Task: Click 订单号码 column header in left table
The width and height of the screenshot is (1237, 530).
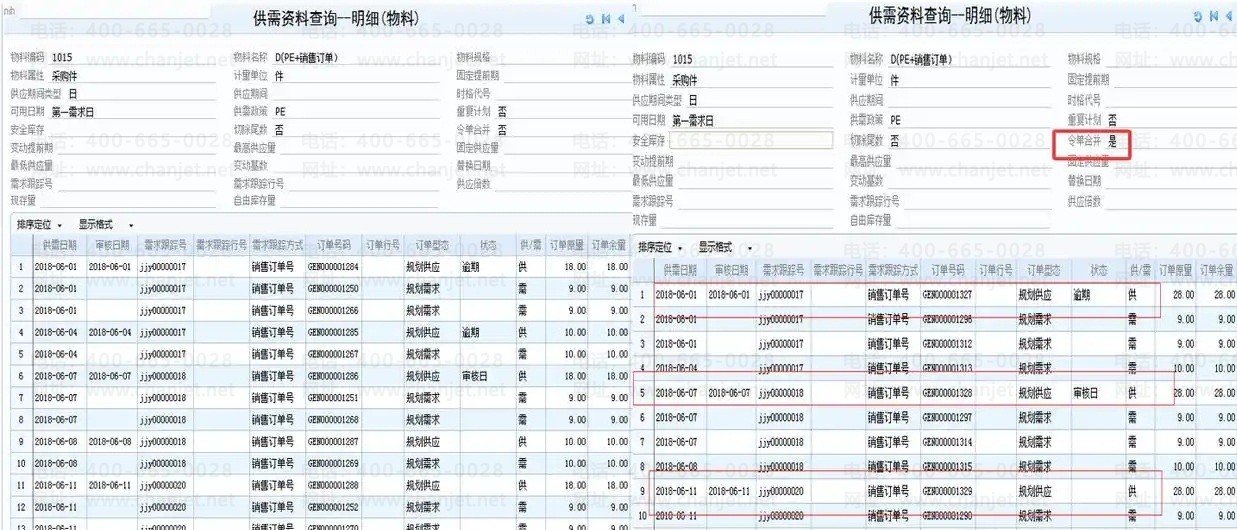Action: tap(333, 244)
